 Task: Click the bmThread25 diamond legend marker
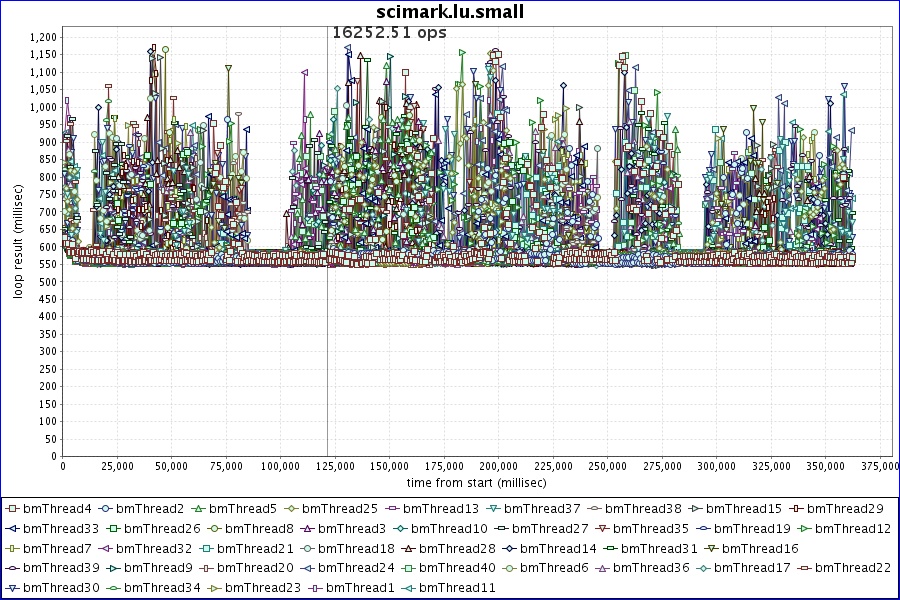291,508
